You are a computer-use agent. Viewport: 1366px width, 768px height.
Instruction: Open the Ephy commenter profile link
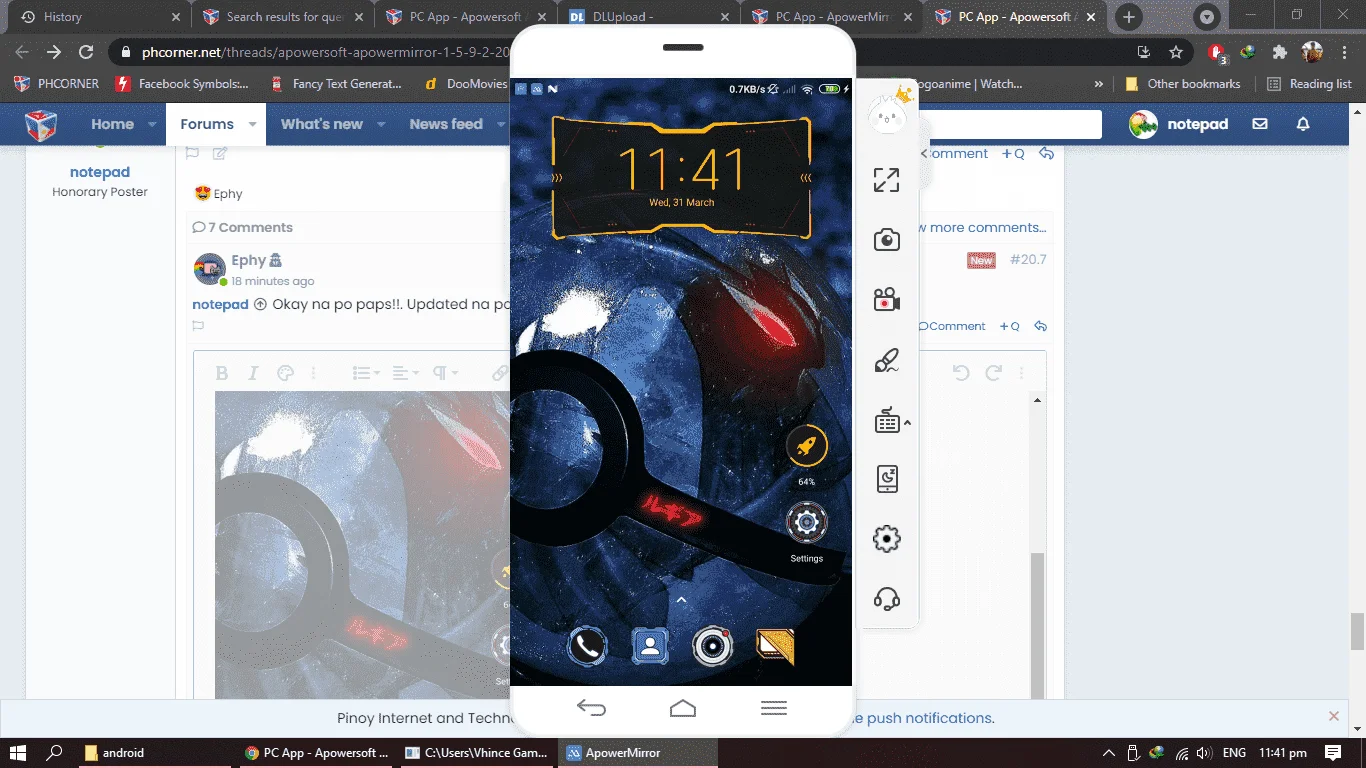coord(248,260)
